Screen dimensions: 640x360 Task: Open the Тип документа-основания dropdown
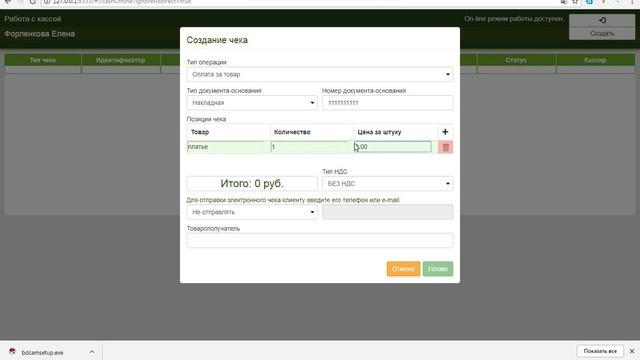(x=252, y=103)
